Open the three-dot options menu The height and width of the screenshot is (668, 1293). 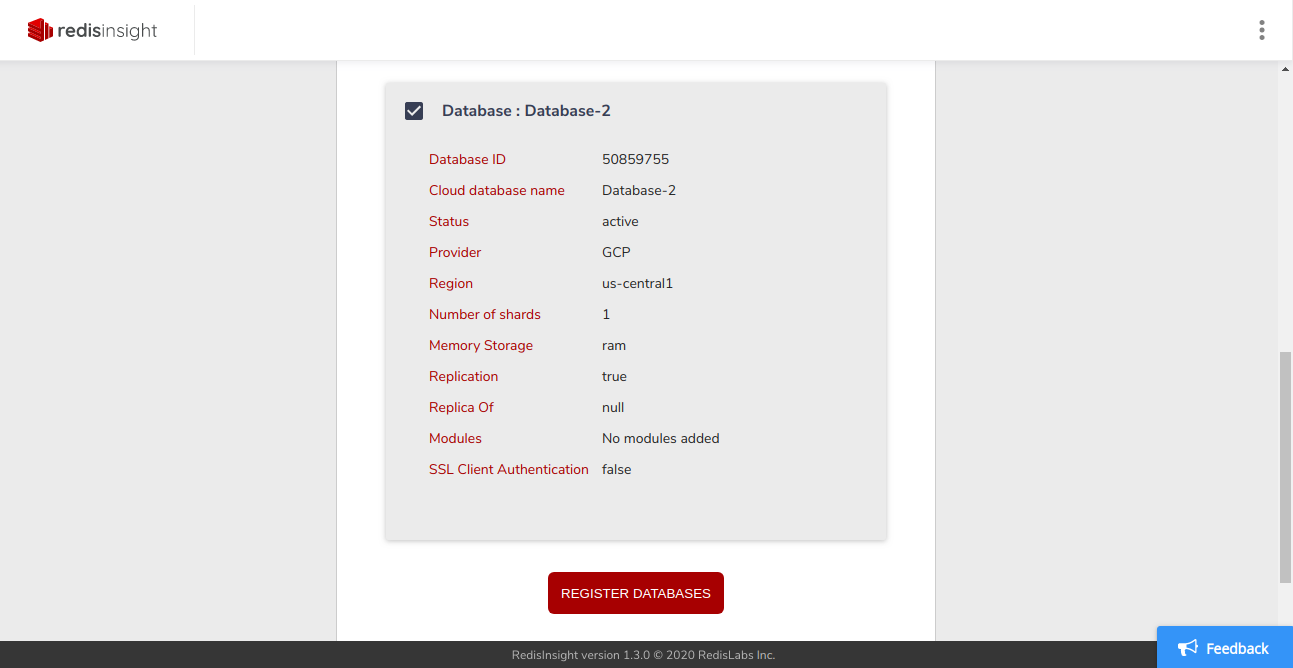pyautogui.click(x=1262, y=30)
